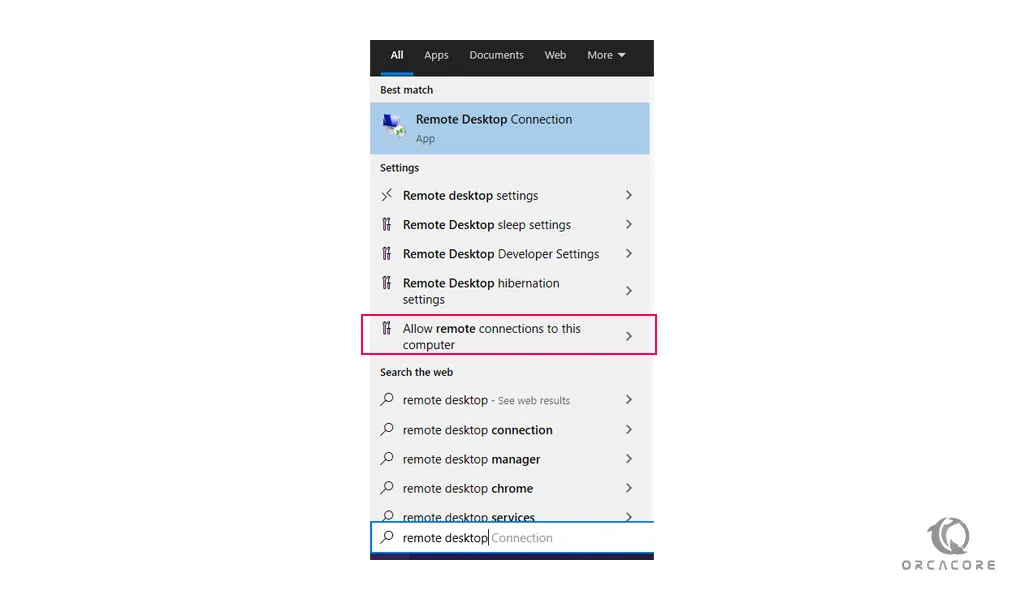Click the icon beside Remote Desktop Developer Settings

point(387,254)
